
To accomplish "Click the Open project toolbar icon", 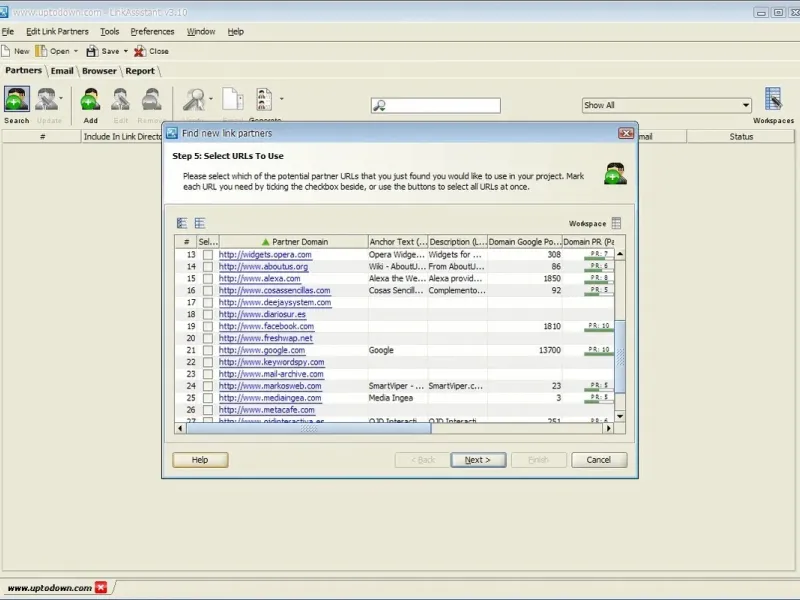I will click(x=41, y=51).
